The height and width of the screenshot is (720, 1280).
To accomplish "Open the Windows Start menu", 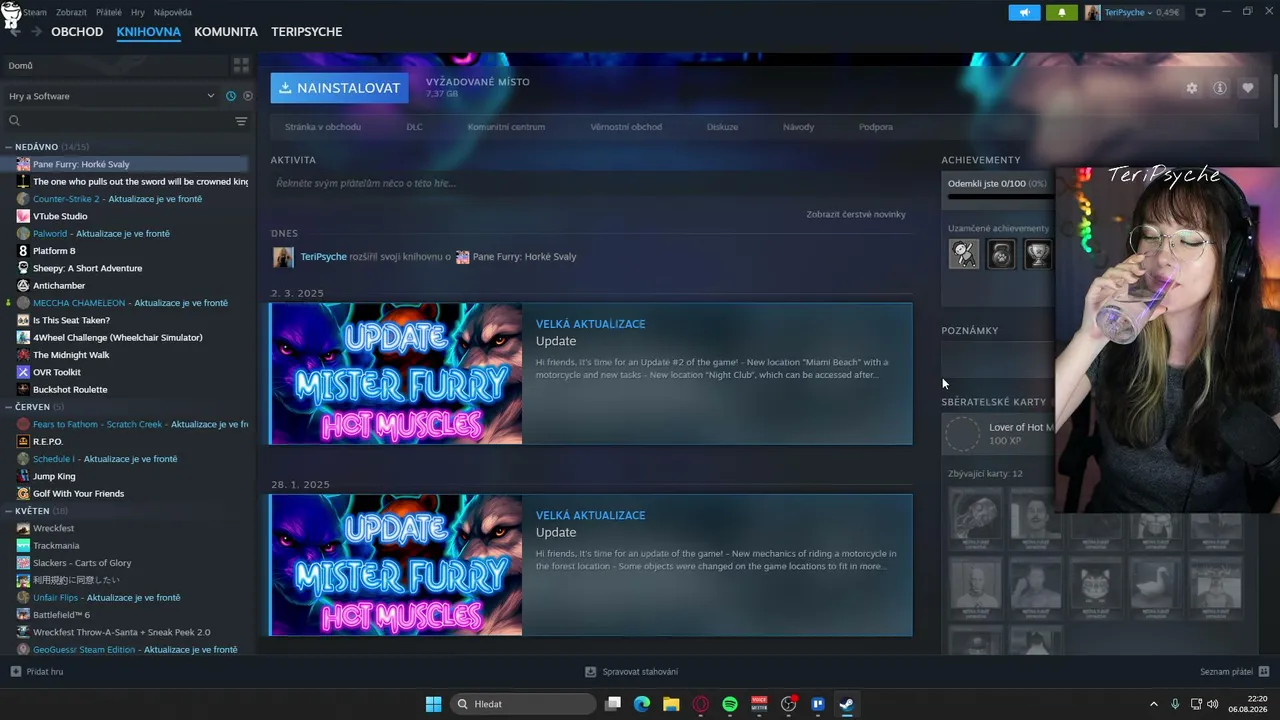I will coord(433,704).
